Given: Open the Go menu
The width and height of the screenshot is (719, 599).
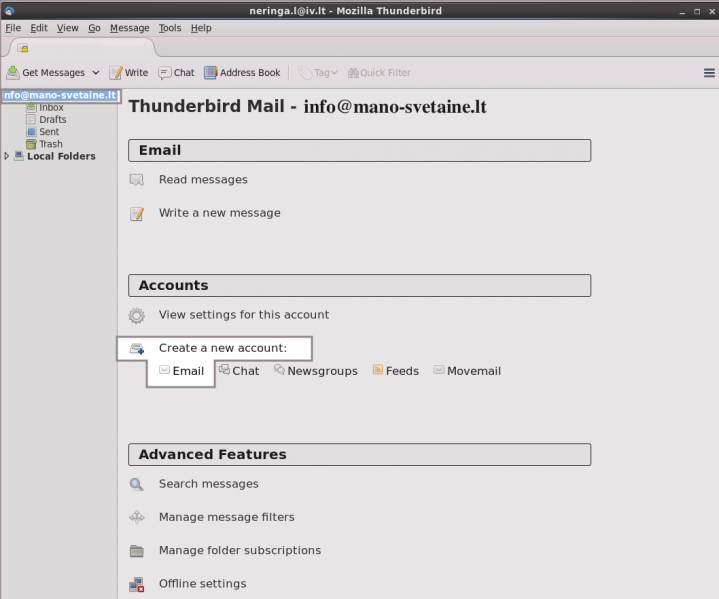Looking at the screenshot, I should (x=94, y=28).
